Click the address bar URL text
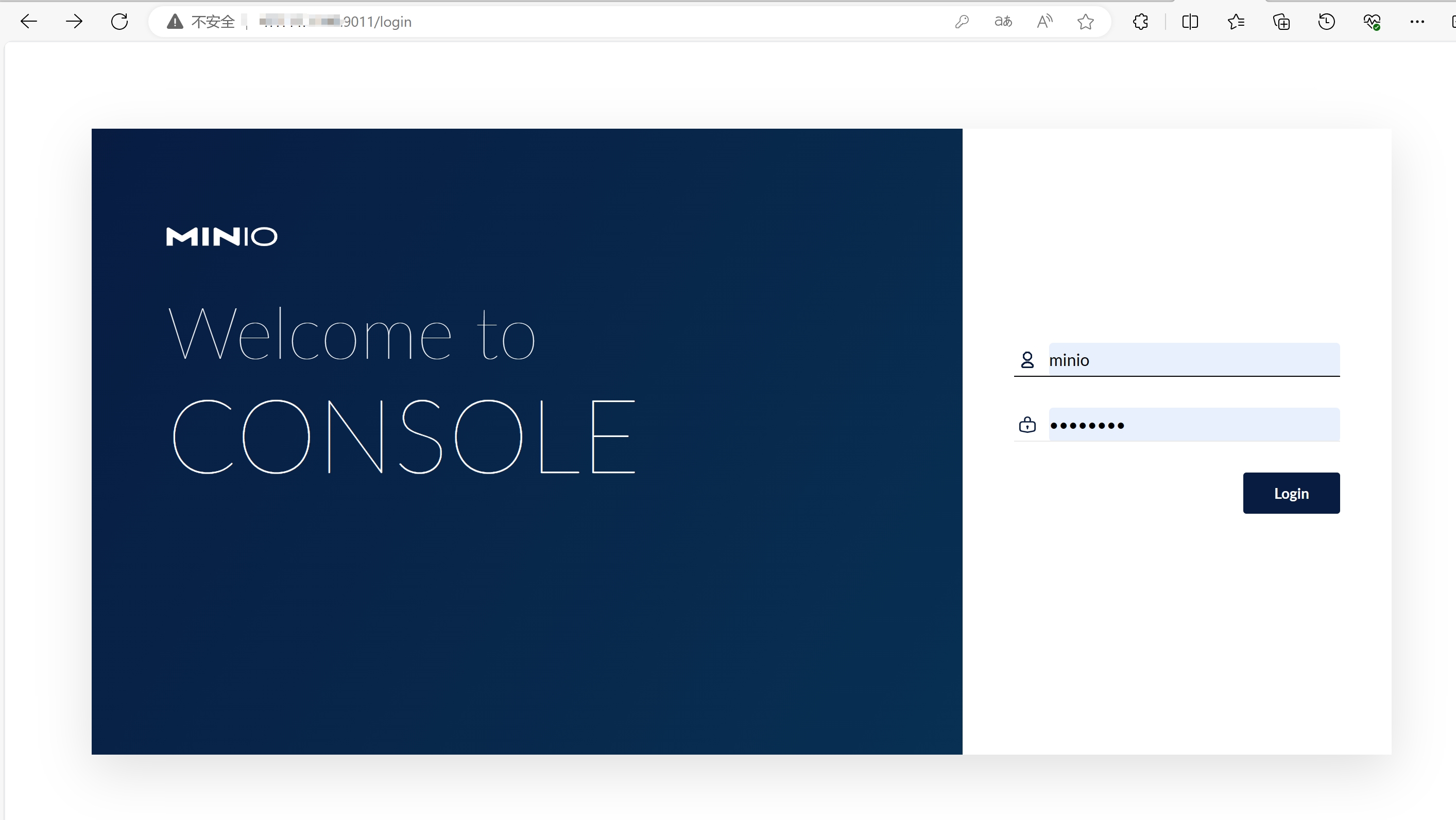Image resolution: width=1456 pixels, height=820 pixels. tap(335, 22)
